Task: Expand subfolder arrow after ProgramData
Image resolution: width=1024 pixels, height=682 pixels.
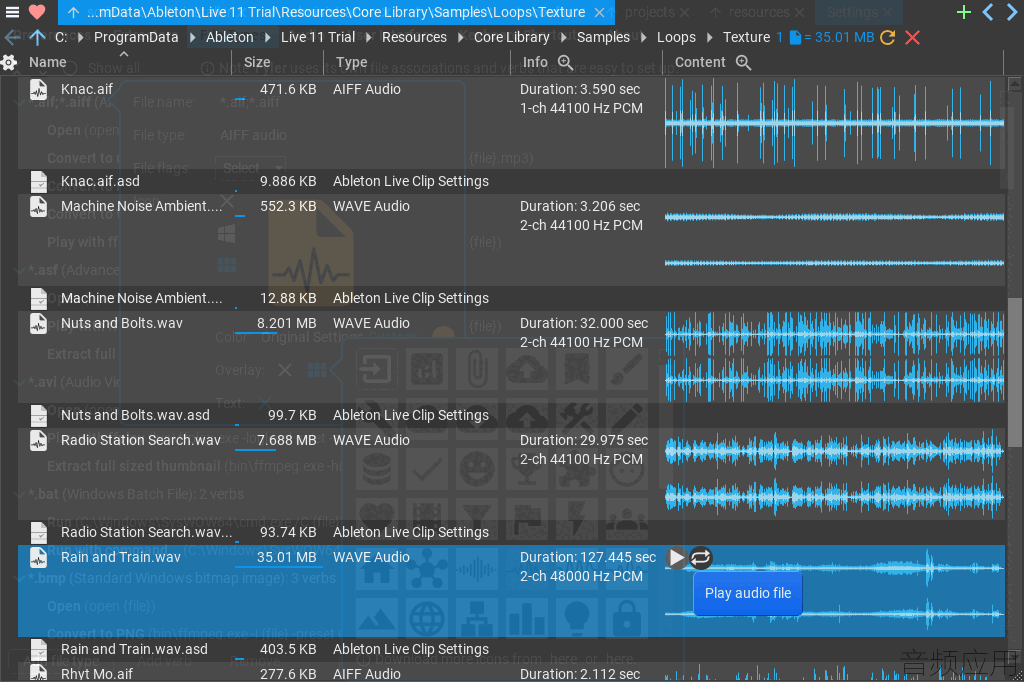Action: pos(192,37)
